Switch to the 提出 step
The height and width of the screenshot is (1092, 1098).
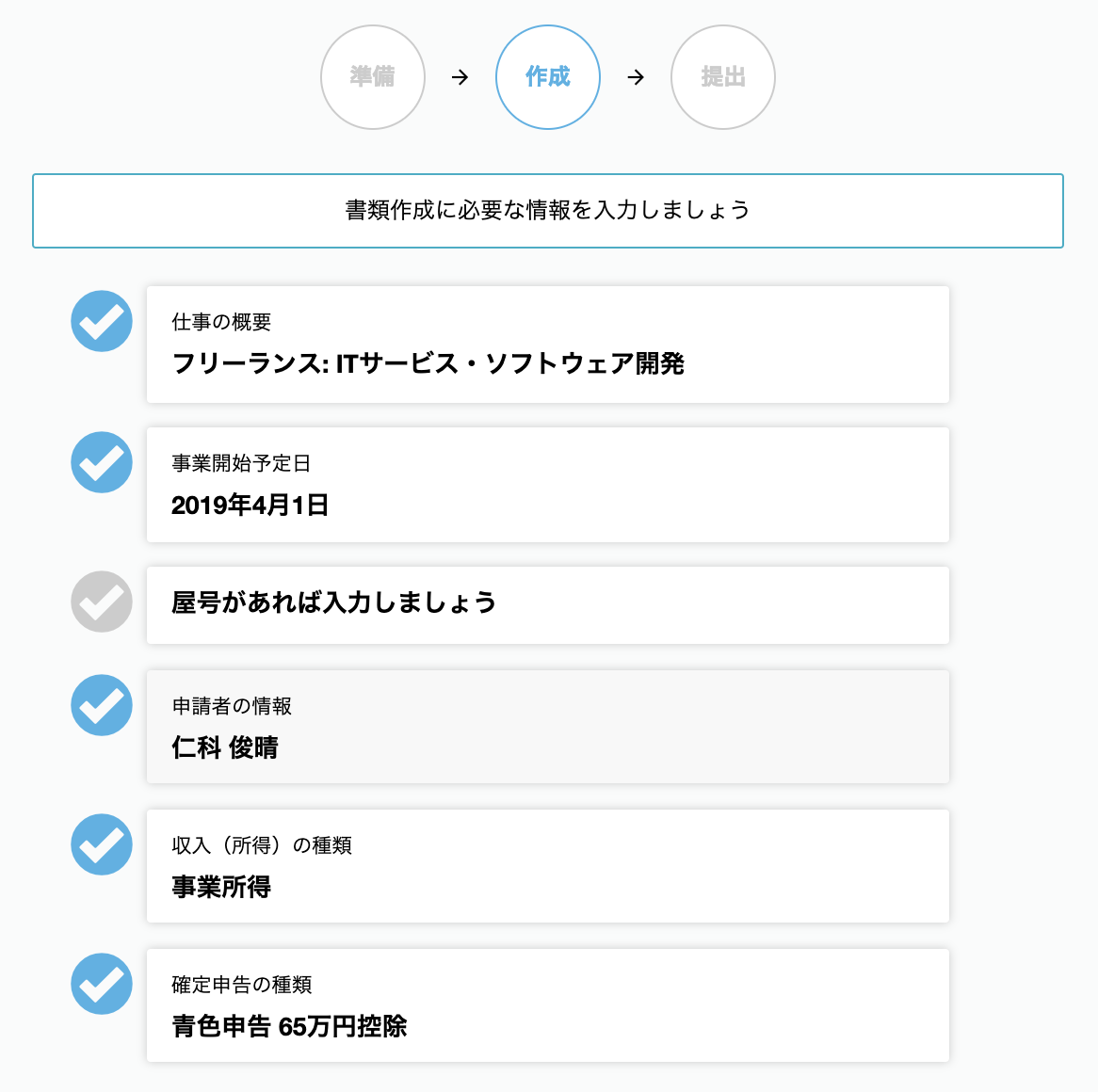click(722, 77)
